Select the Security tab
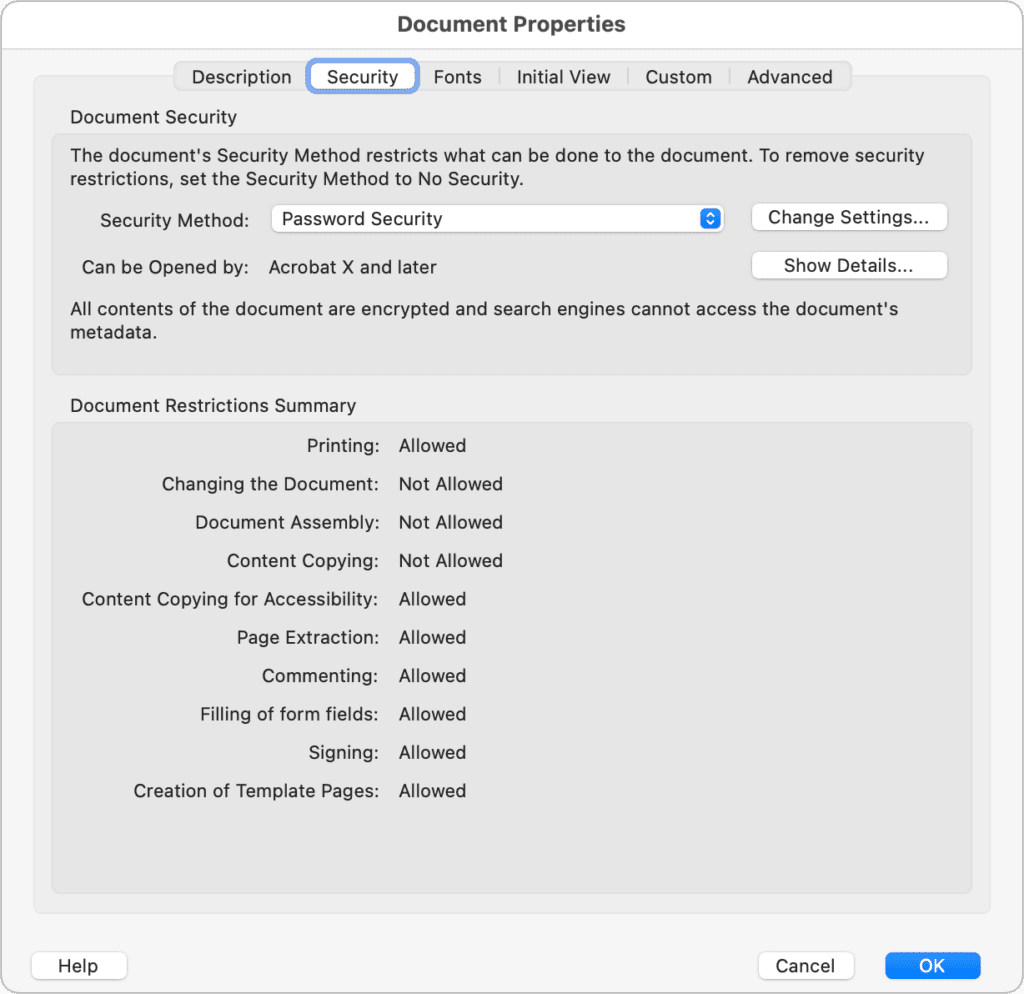The image size is (1024, 994). [x=362, y=77]
